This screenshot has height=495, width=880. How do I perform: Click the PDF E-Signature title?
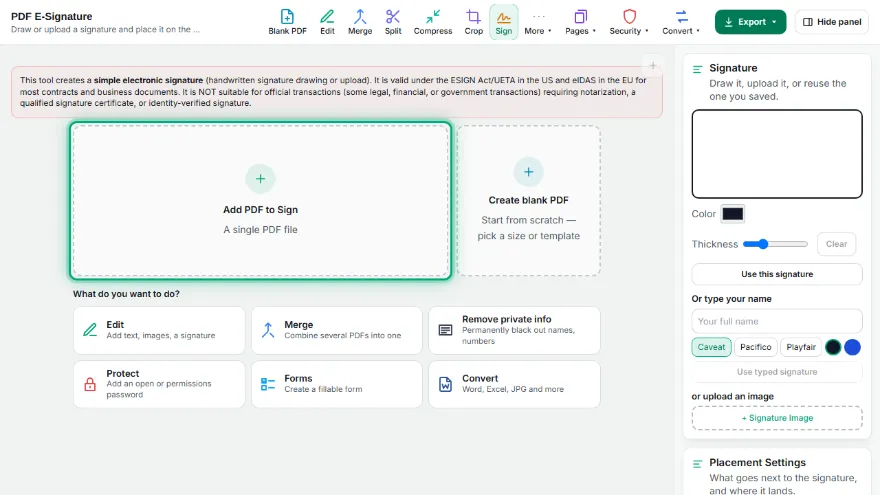click(52, 16)
